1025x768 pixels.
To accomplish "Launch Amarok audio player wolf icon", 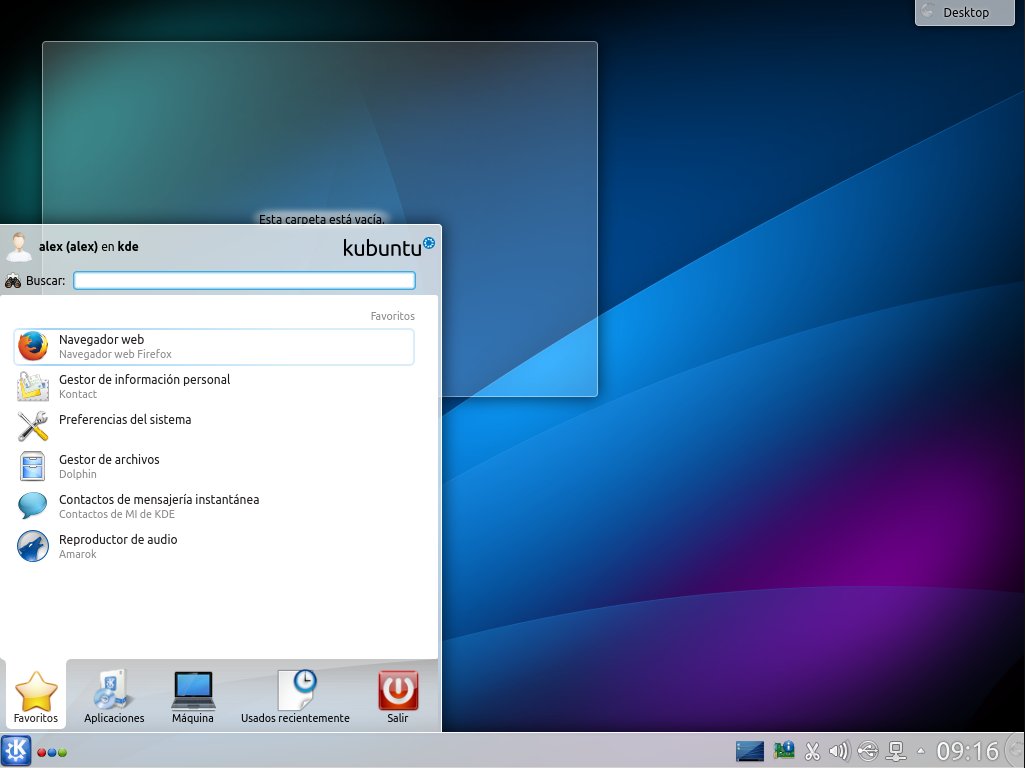I will (x=33, y=546).
